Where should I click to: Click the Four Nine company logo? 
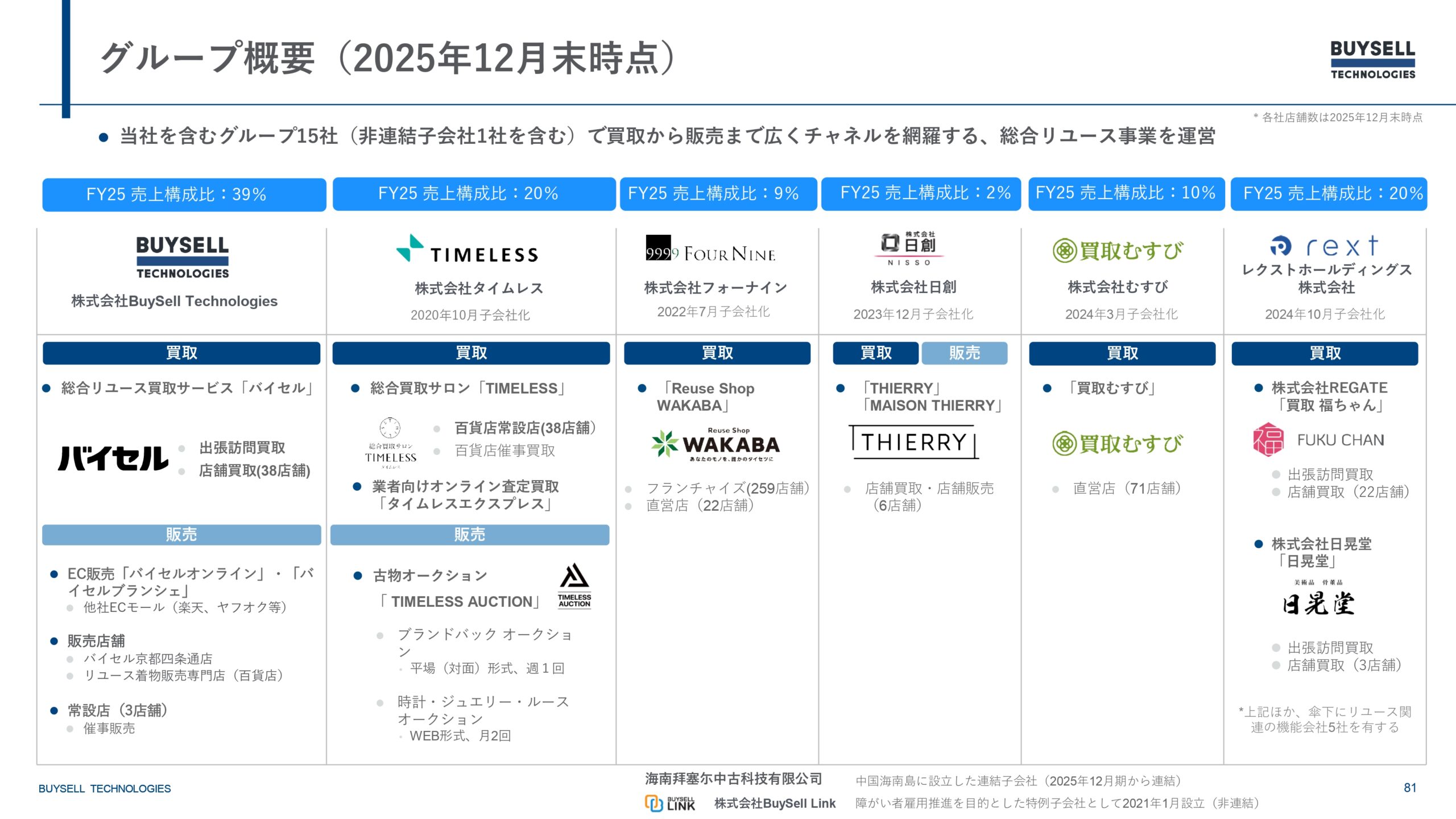[710, 250]
